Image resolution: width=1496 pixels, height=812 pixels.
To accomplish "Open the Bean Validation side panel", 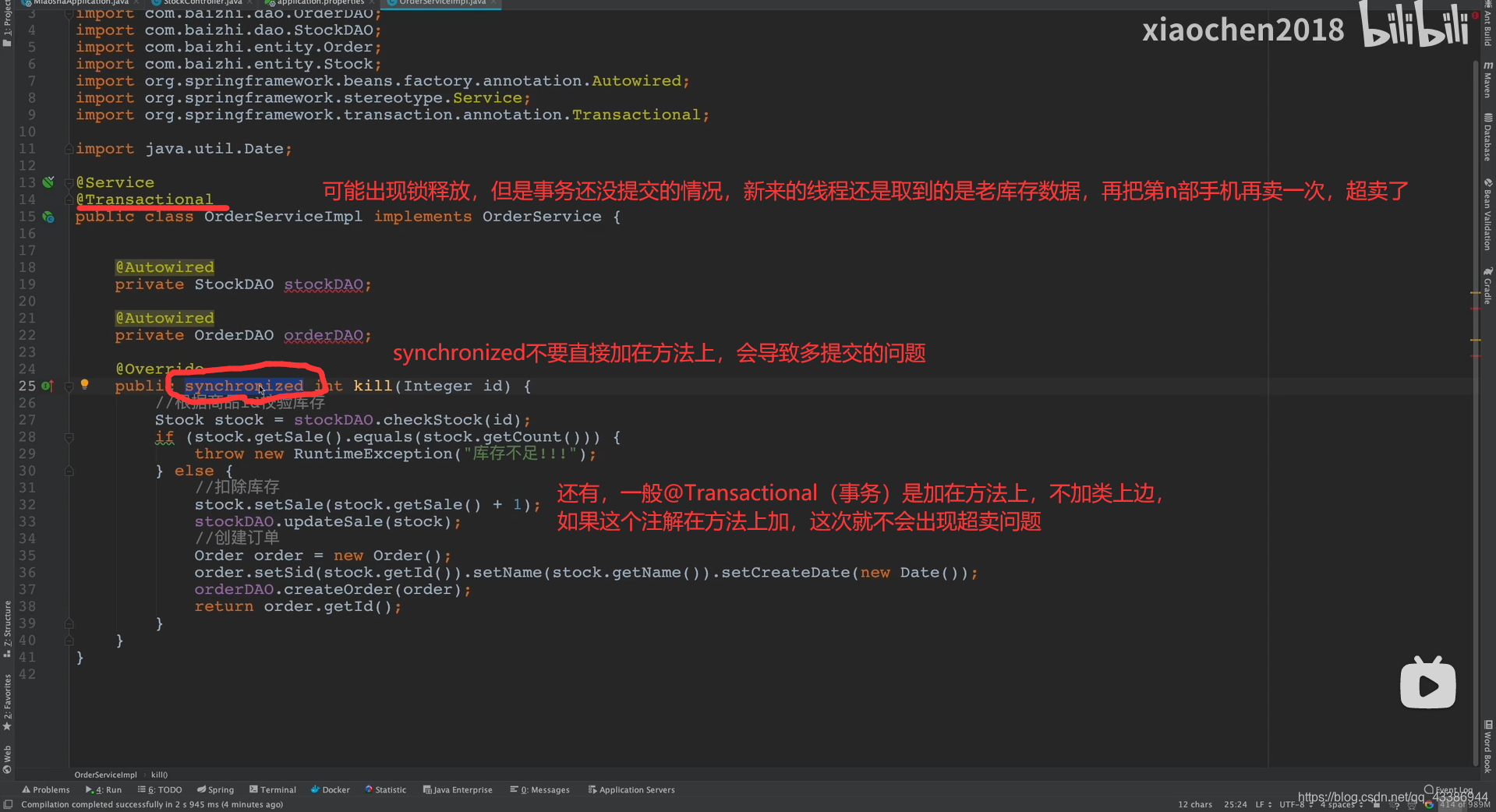I will pos(1487,214).
